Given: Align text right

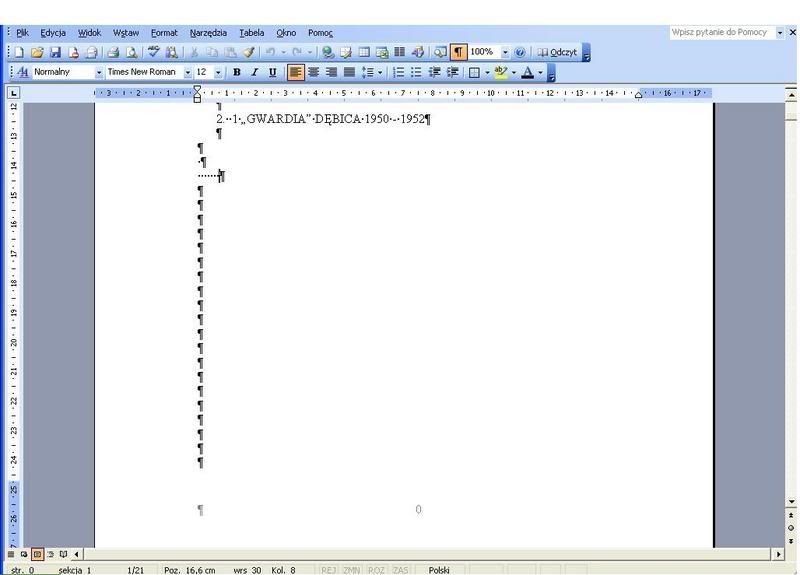Looking at the screenshot, I should coord(331,72).
